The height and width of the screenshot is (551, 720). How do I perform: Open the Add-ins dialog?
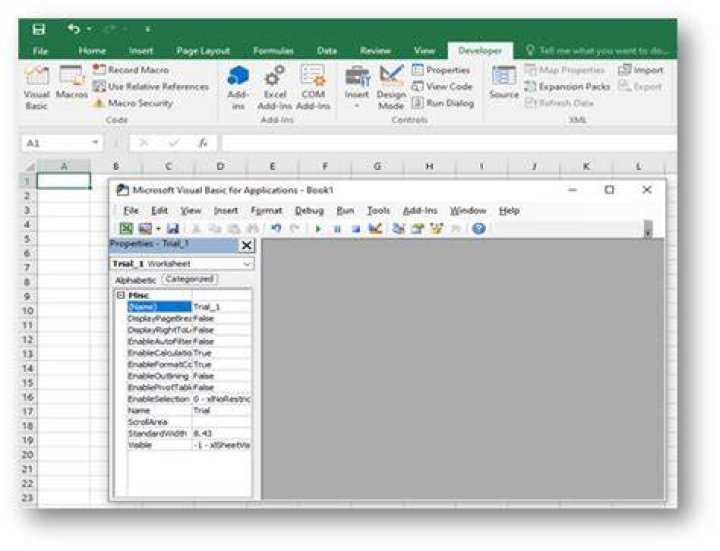[238, 87]
